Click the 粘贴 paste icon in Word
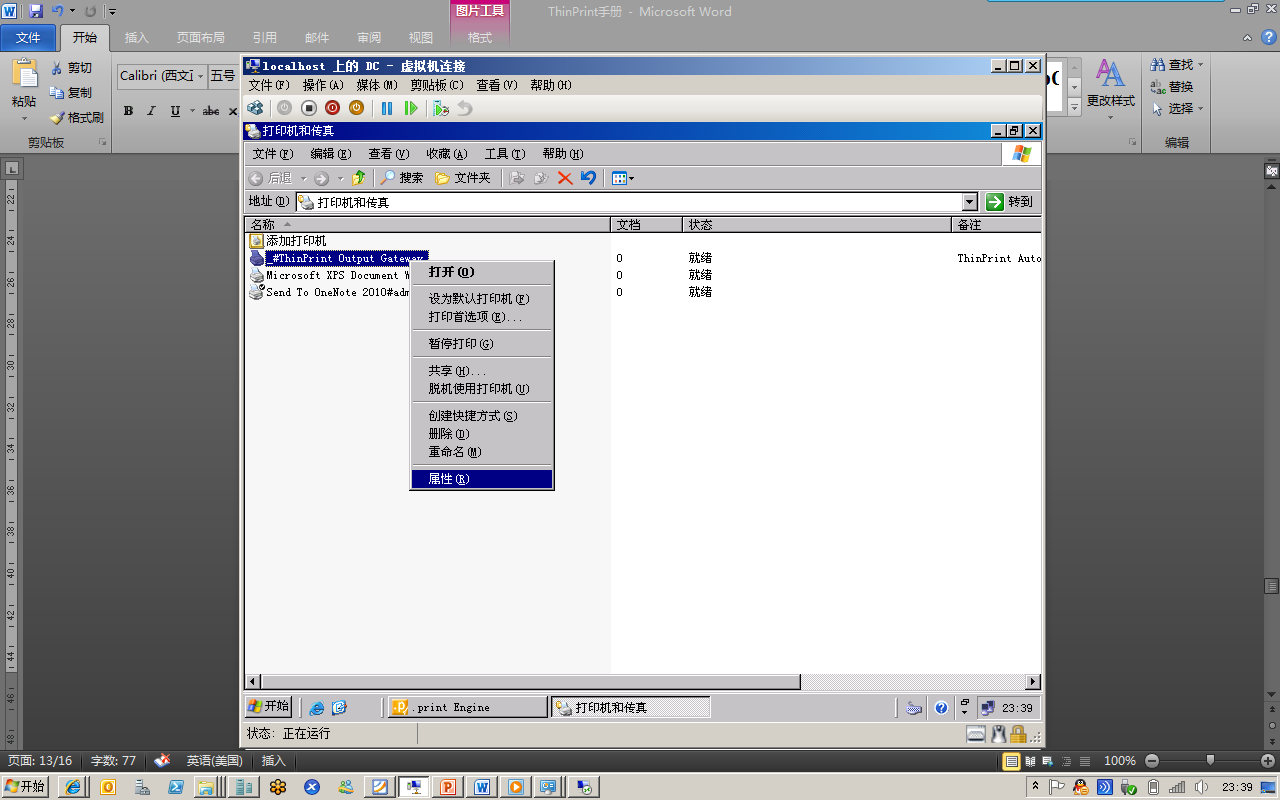This screenshot has width=1280, height=800. (24, 75)
